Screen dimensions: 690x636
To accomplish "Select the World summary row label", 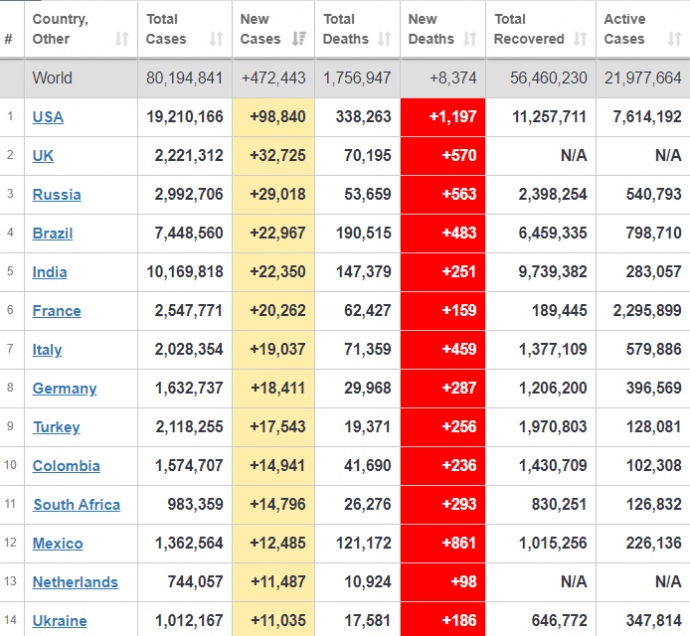I will tap(52, 78).
